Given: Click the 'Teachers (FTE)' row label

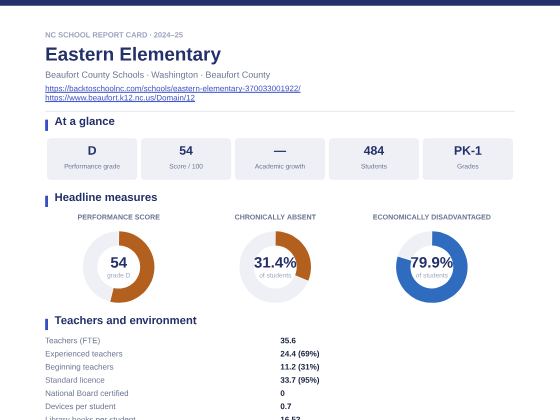Looking at the screenshot, I should 72,341.
